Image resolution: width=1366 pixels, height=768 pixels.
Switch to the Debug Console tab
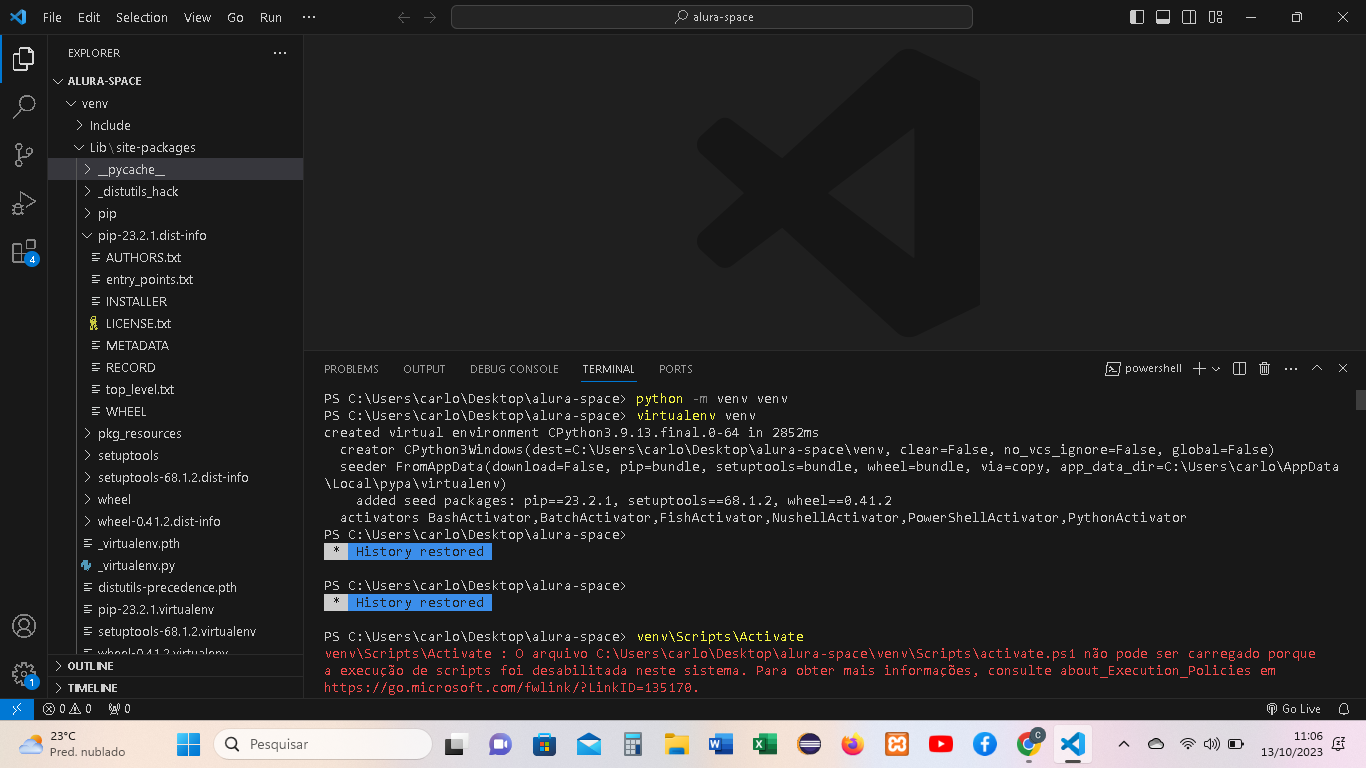[x=514, y=369]
